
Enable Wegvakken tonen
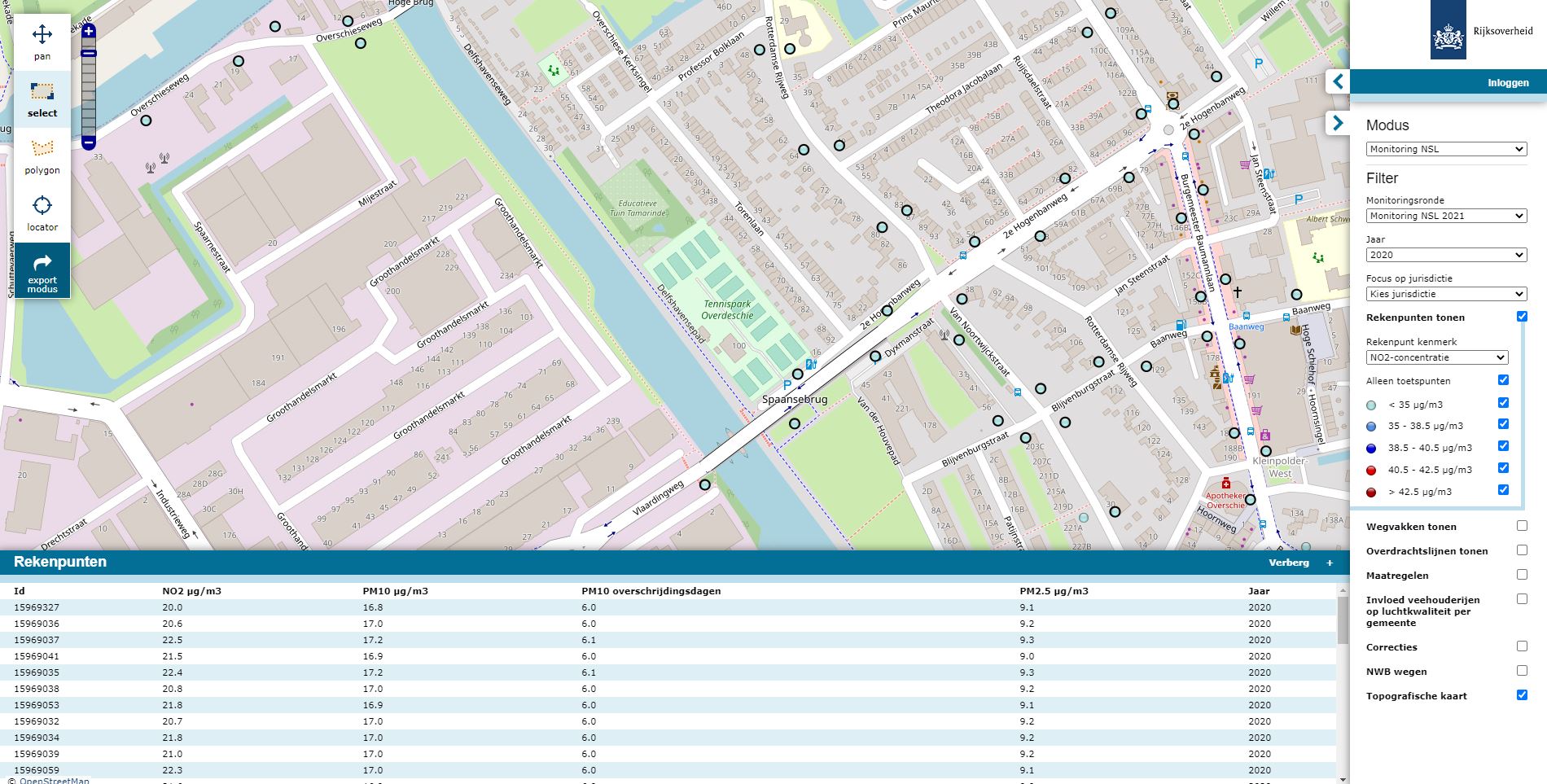(x=1522, y=526)
